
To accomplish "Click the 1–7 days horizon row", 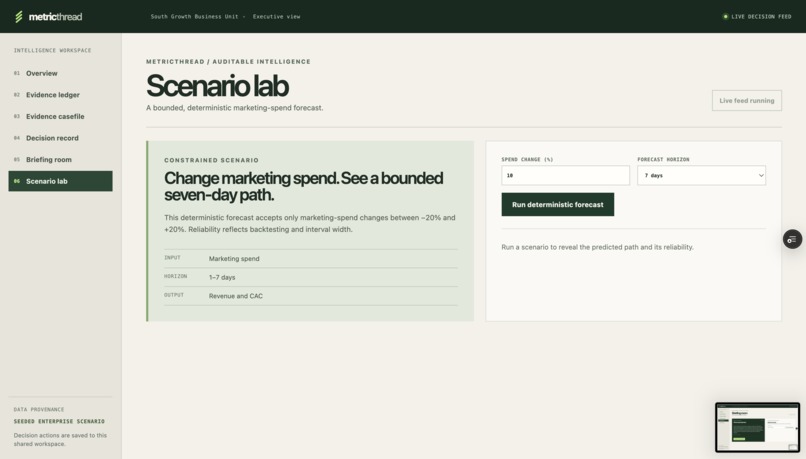I will tap(310, 277).
